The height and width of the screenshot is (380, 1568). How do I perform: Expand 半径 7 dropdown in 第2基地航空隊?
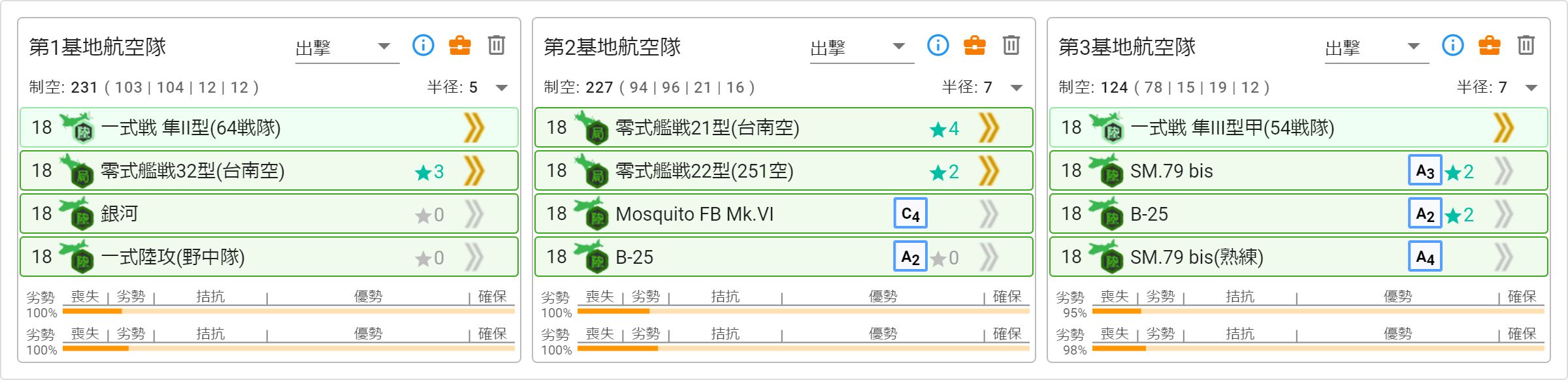tap(982, 87)
